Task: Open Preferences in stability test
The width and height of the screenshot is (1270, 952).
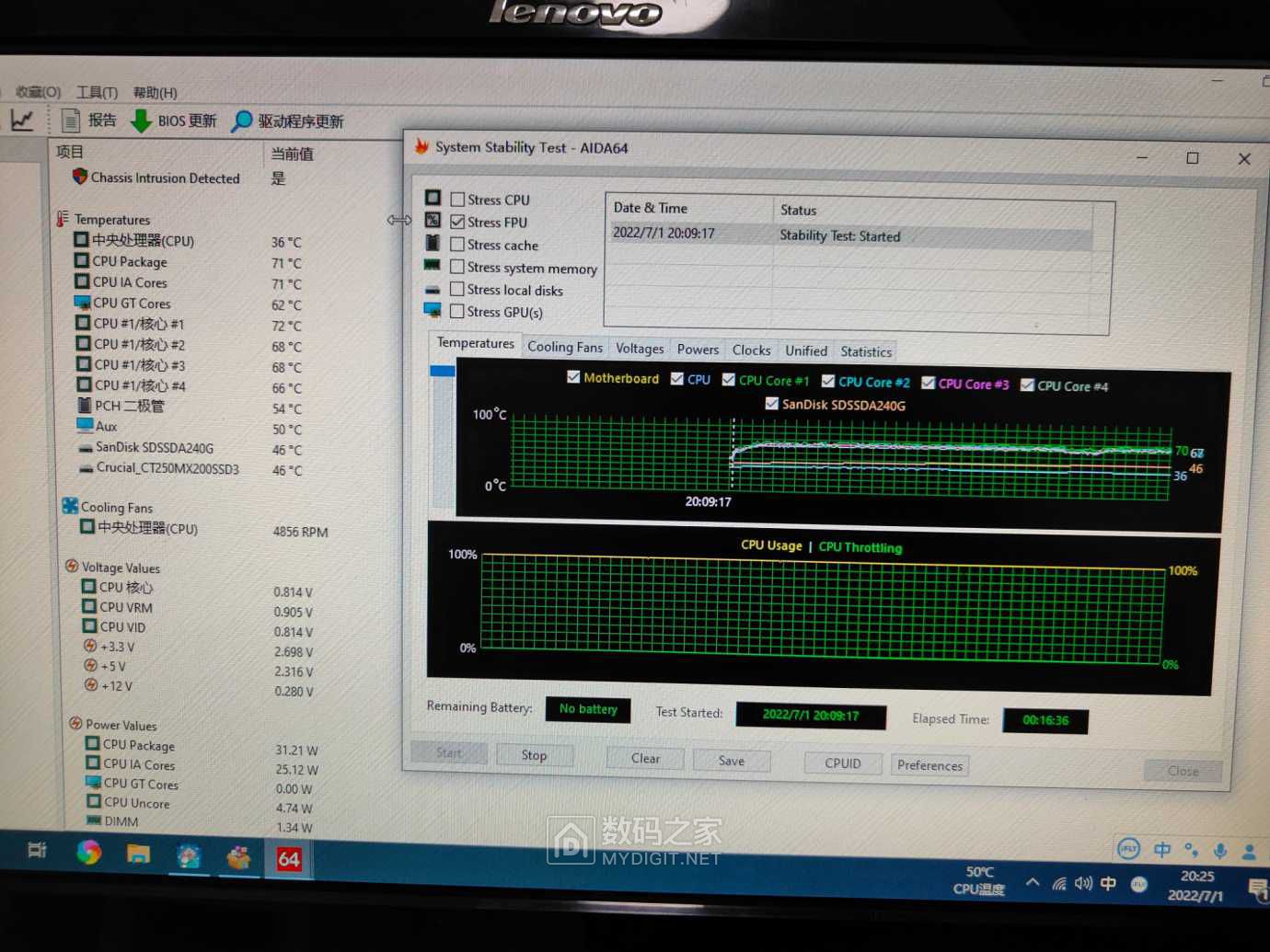Action: click(929, 765)
